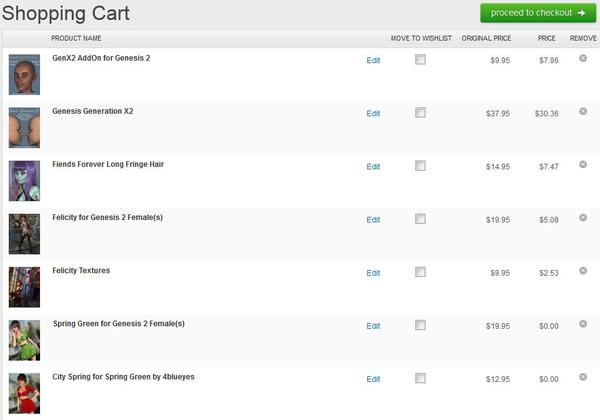Edit the Spring Green for Genesis 2 item

(373, 326)
